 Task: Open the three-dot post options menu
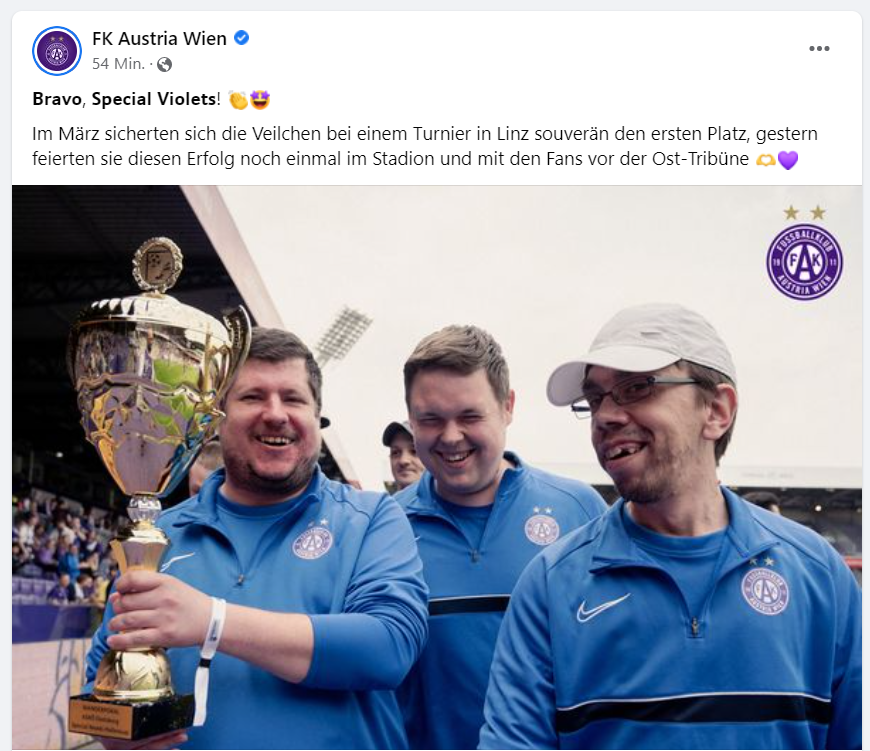(819, 49)
